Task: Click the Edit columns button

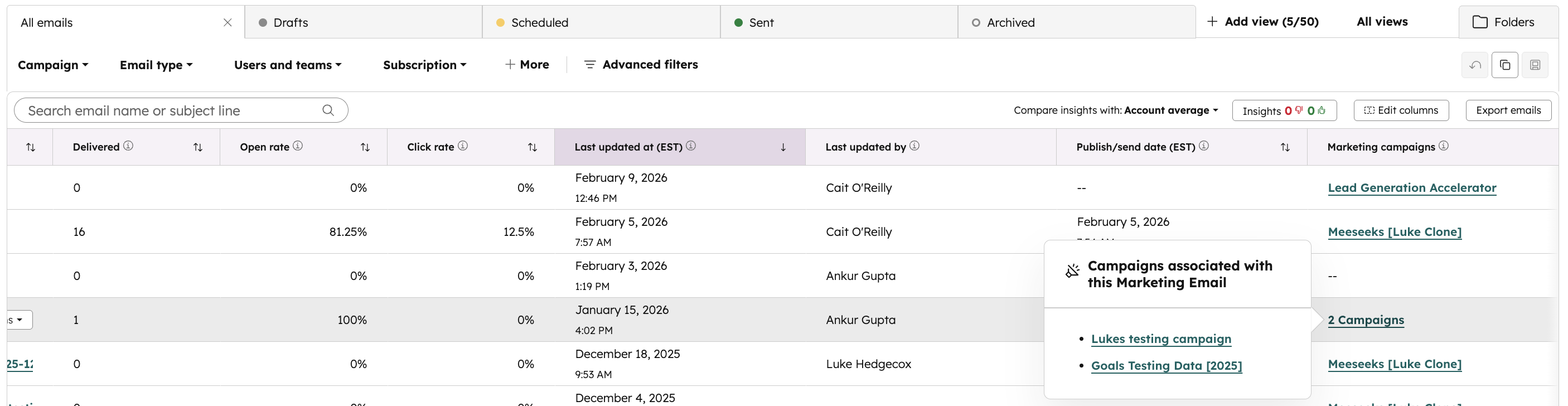Action: pyautogui.click(x=1401, y=110)
